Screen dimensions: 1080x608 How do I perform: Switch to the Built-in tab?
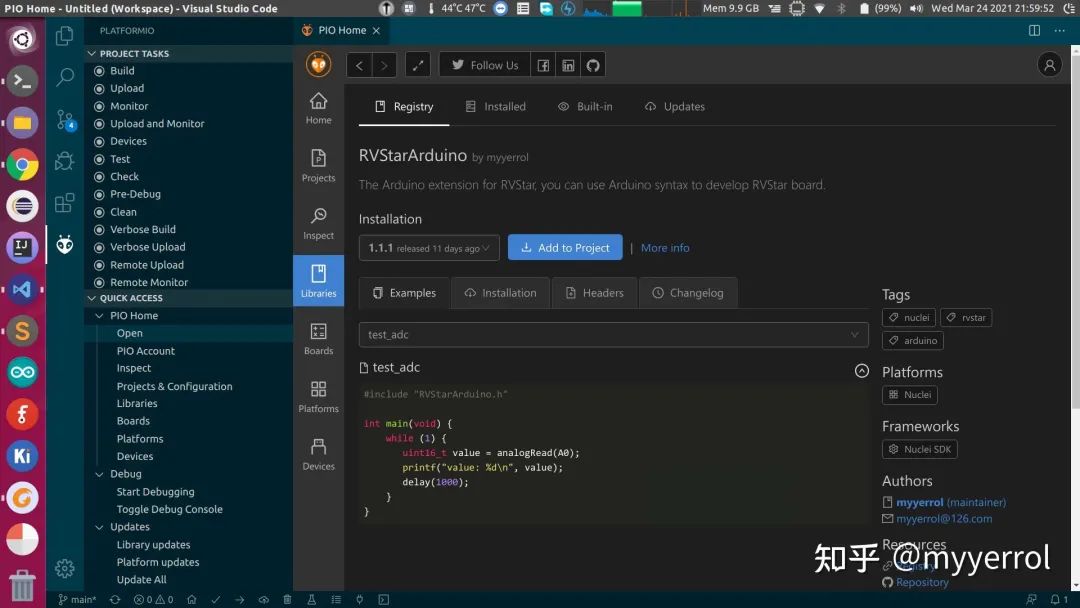click(585, 107)
